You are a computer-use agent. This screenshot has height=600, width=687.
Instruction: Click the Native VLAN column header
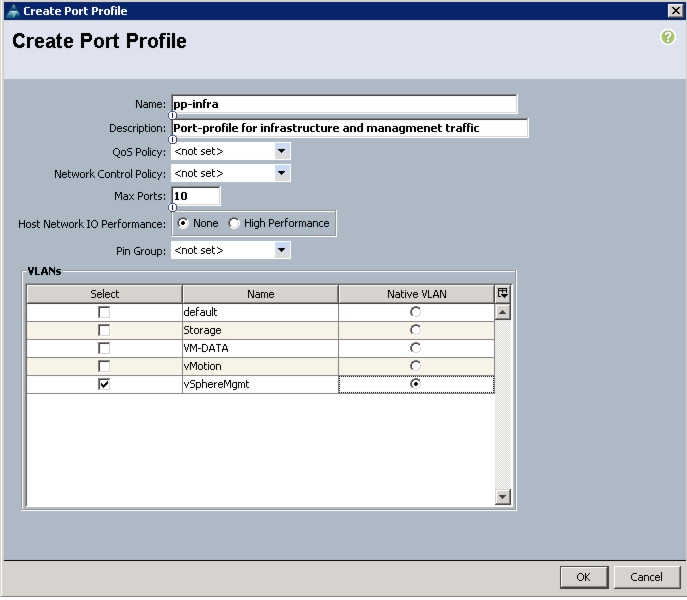[x=416, y=294]
